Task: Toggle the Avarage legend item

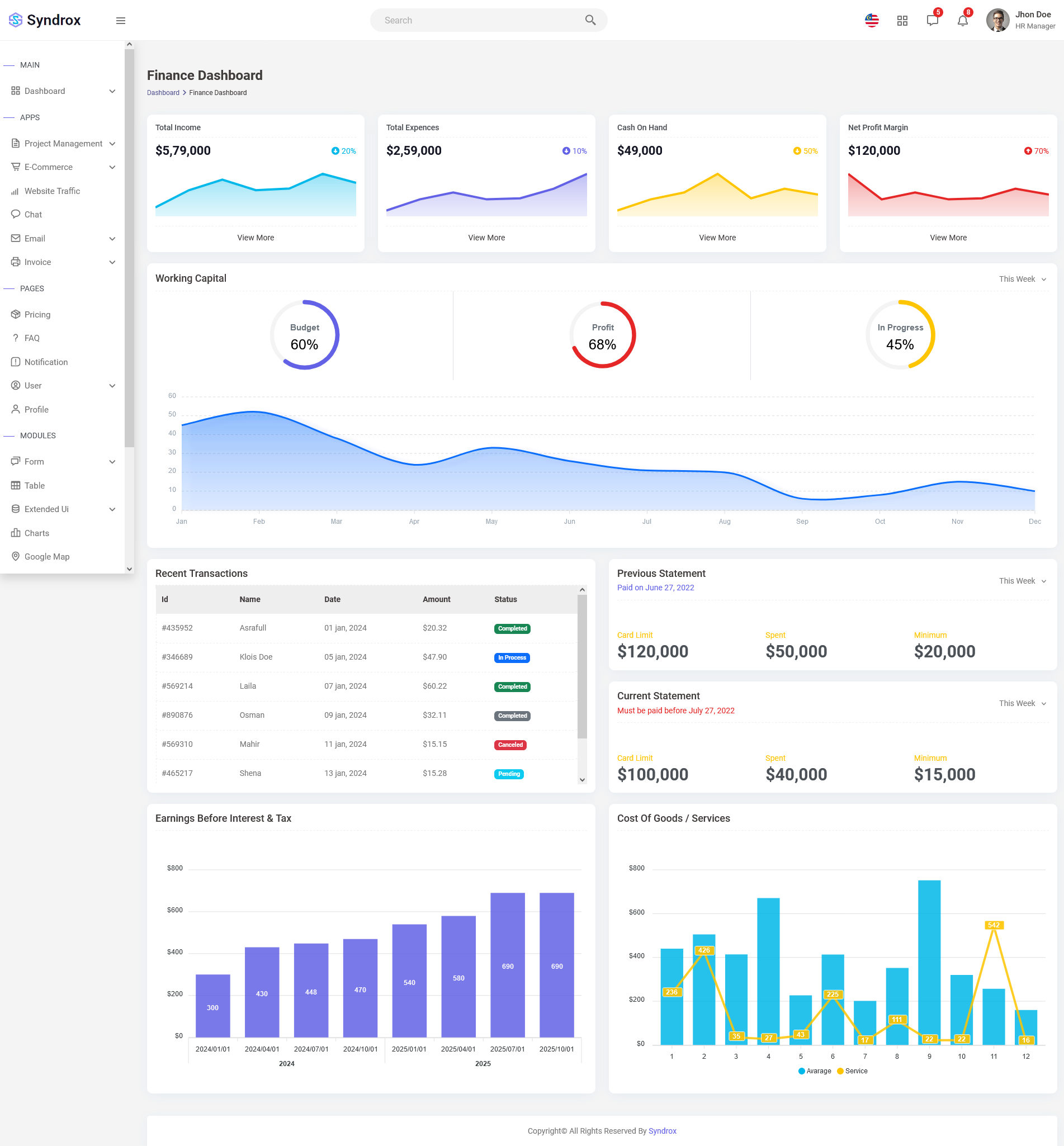Action: click(815, 1071)
